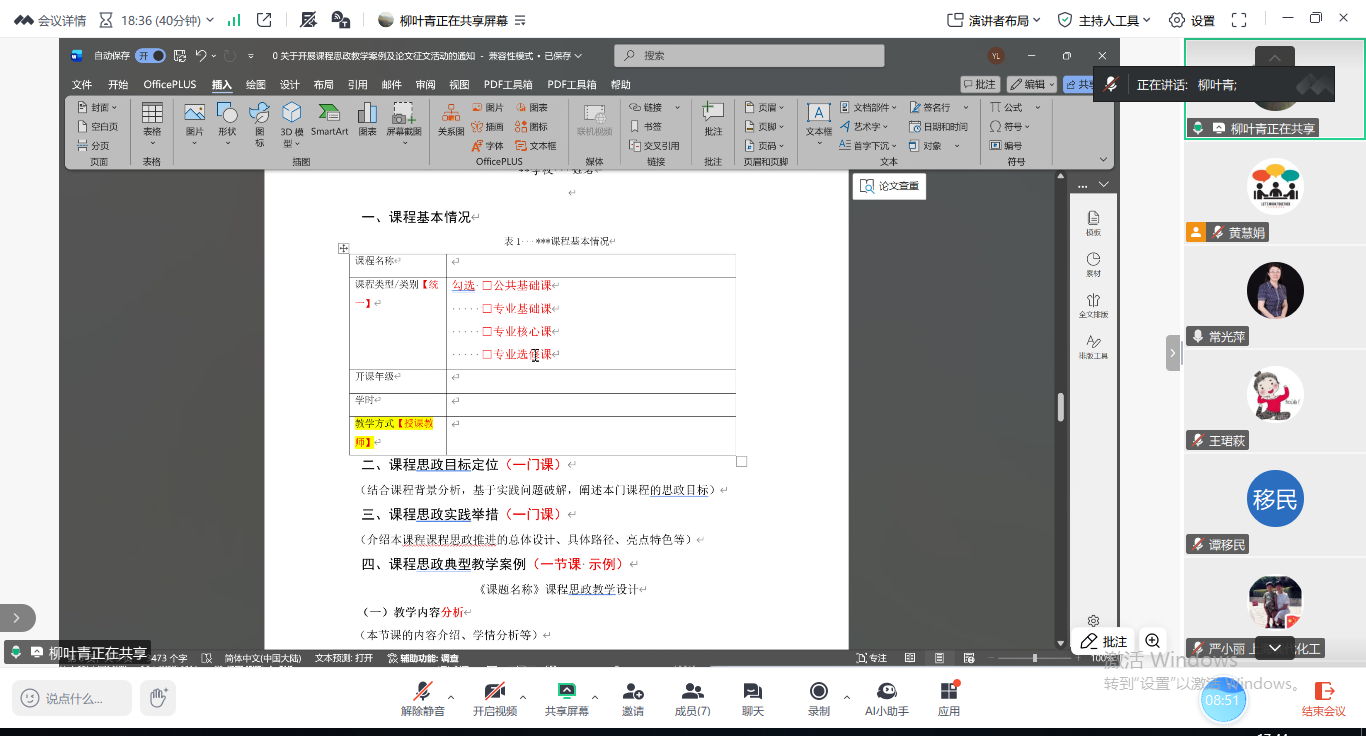Open 设置 settings in top bar
The image size is (1366, 736).
[1192, 20]
